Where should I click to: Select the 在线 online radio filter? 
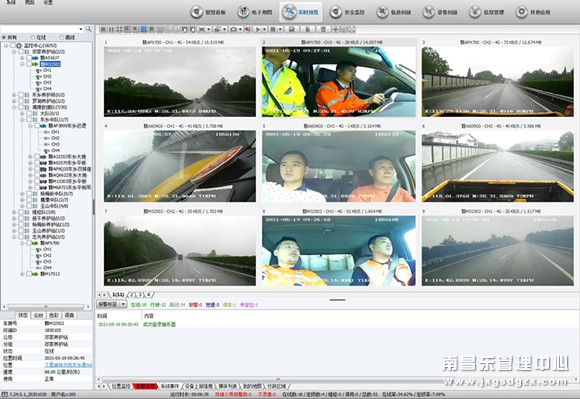pyautogui.click(x=39, y=37)
